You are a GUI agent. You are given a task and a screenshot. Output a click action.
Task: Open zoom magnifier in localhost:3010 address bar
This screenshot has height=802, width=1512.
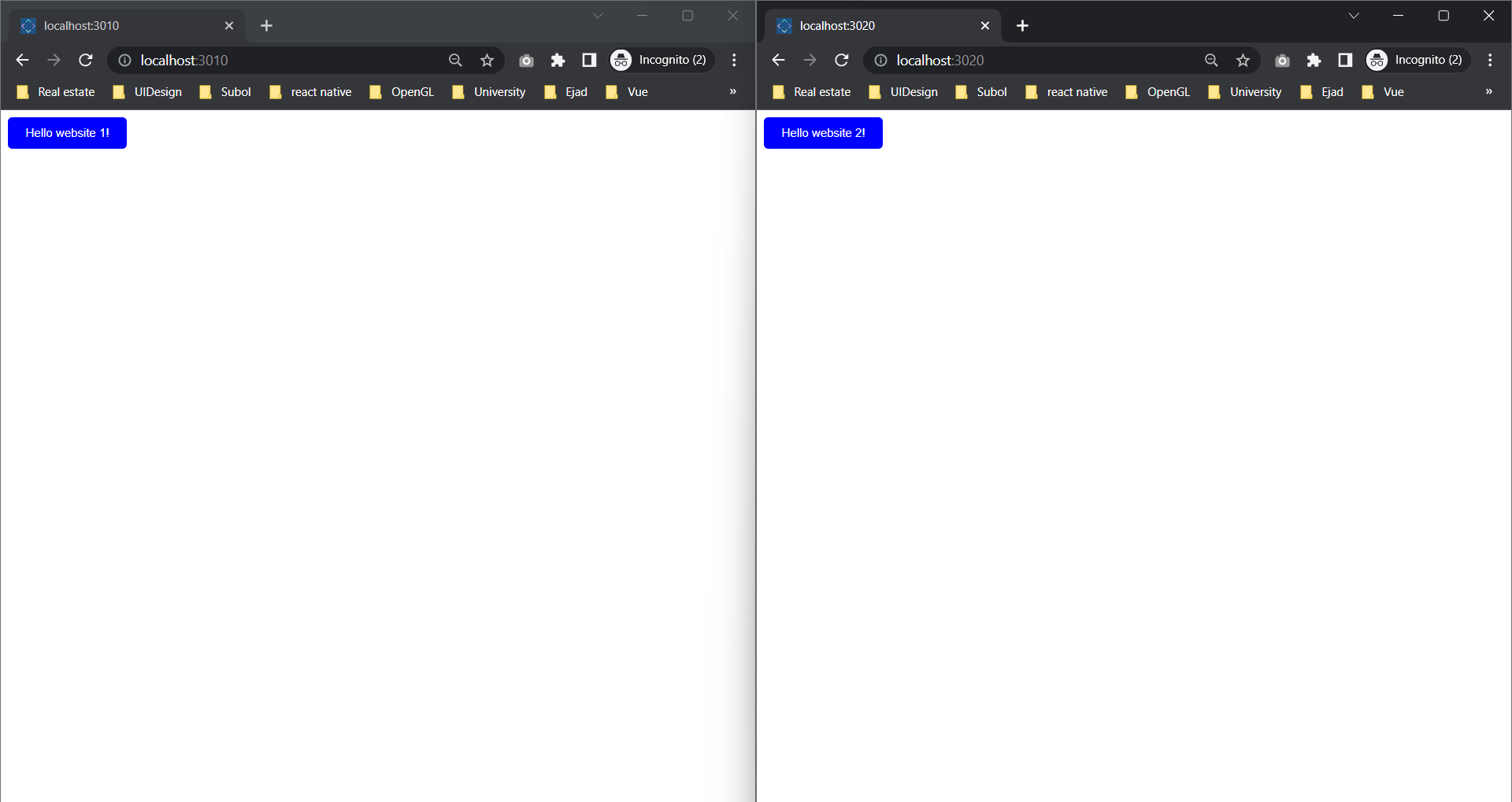455,60
